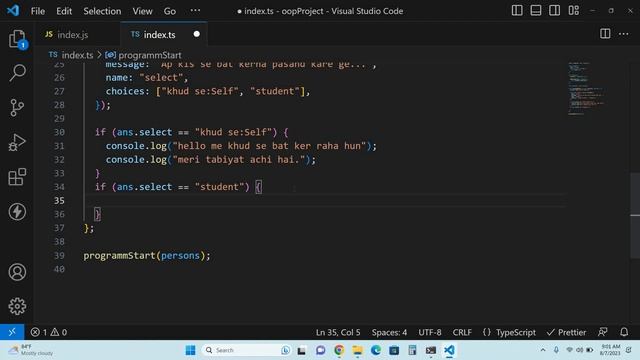
Task: Change line ending via CRLF
Action: (x=462, y=332)
